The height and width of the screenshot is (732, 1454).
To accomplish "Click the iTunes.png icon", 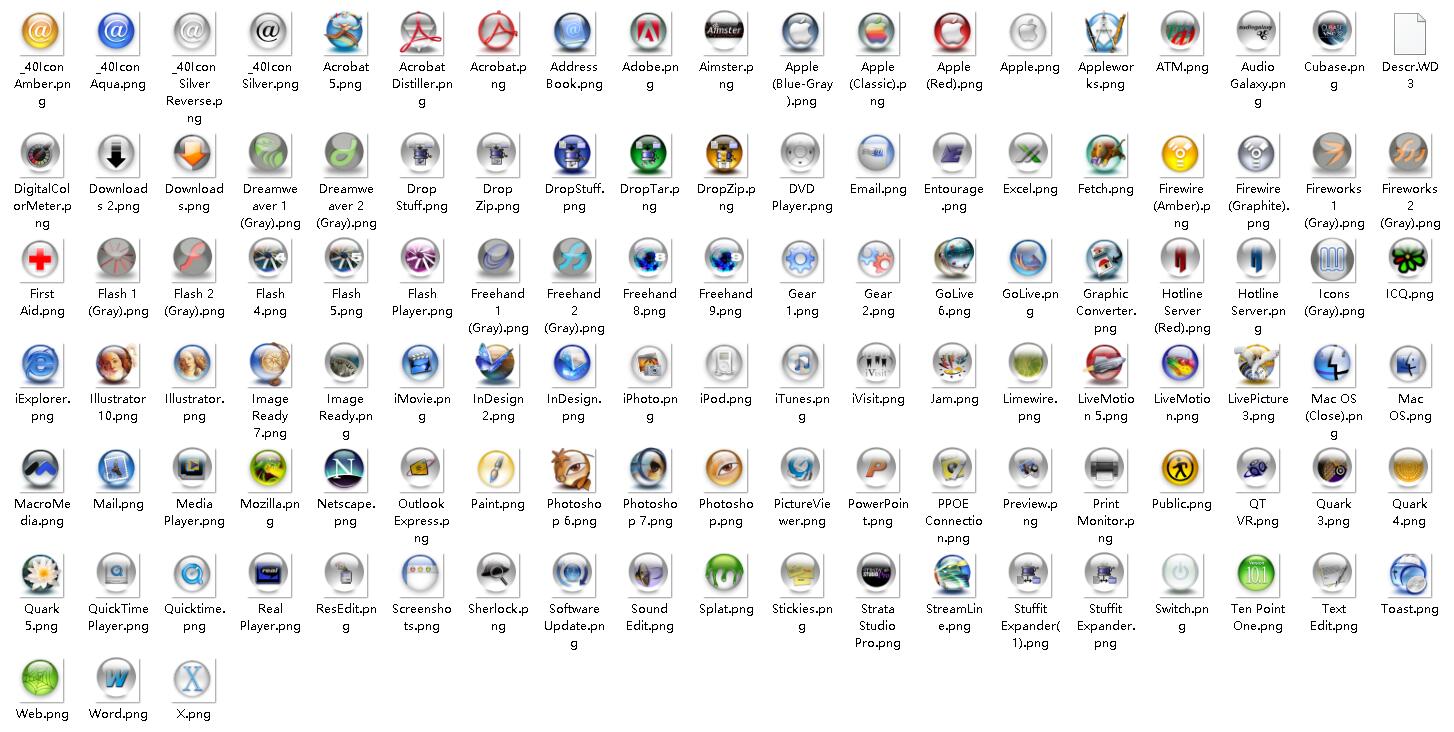I will [x=801, y=364].
